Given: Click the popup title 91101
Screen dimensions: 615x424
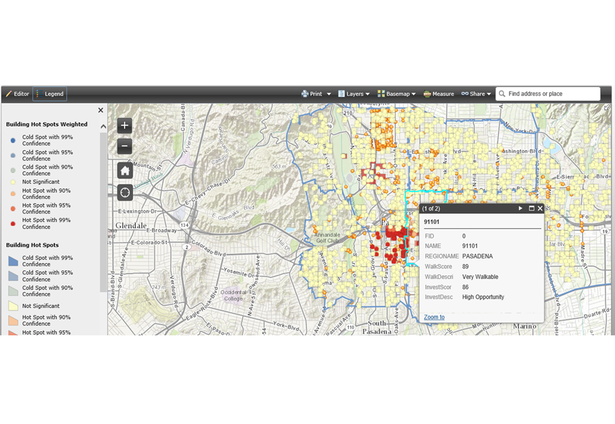Looking at the screenshot, I should (x=431, y=222).
